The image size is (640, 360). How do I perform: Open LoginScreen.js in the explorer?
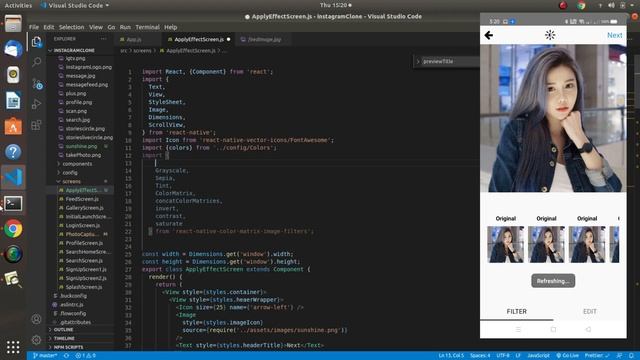(82, 225)
